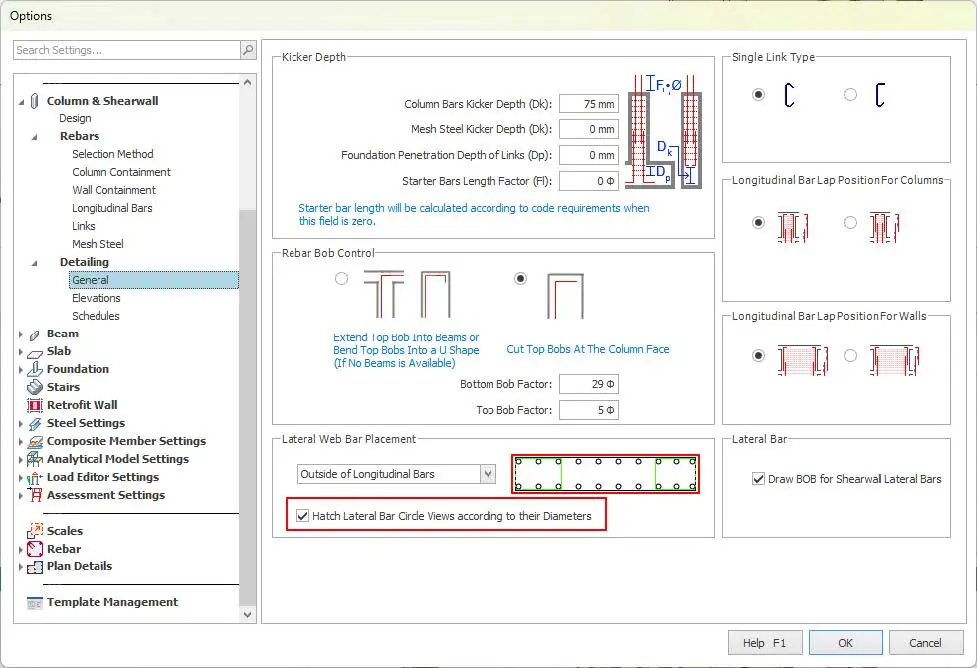Select first wall lap position radio

[758, 356]
